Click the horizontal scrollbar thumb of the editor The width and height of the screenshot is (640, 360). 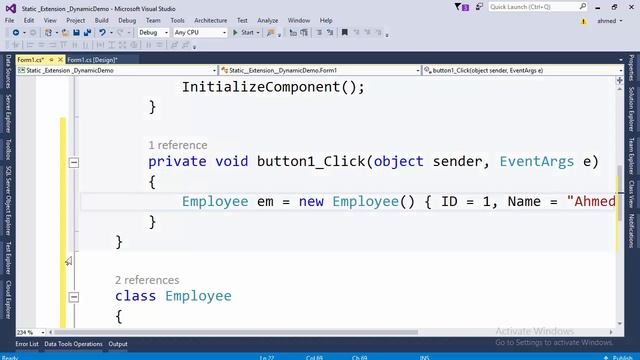[236, 332]
